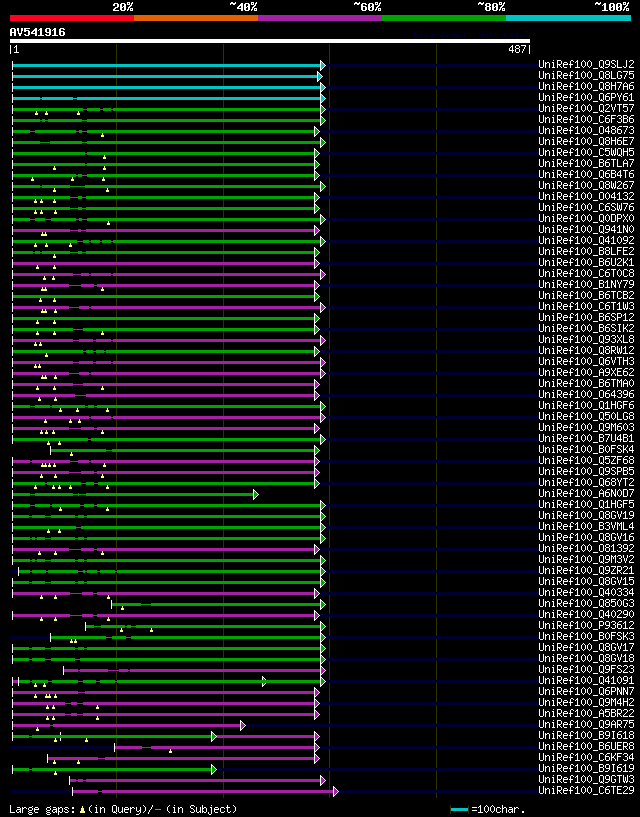Click the cyan 100char scale bar

pos(459,810)
